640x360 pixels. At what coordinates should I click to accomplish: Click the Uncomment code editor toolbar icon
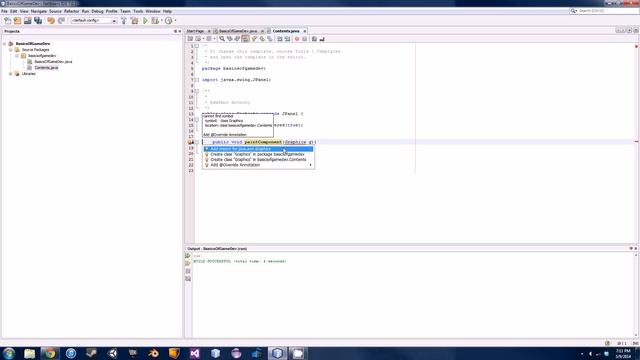pos(322,39)
